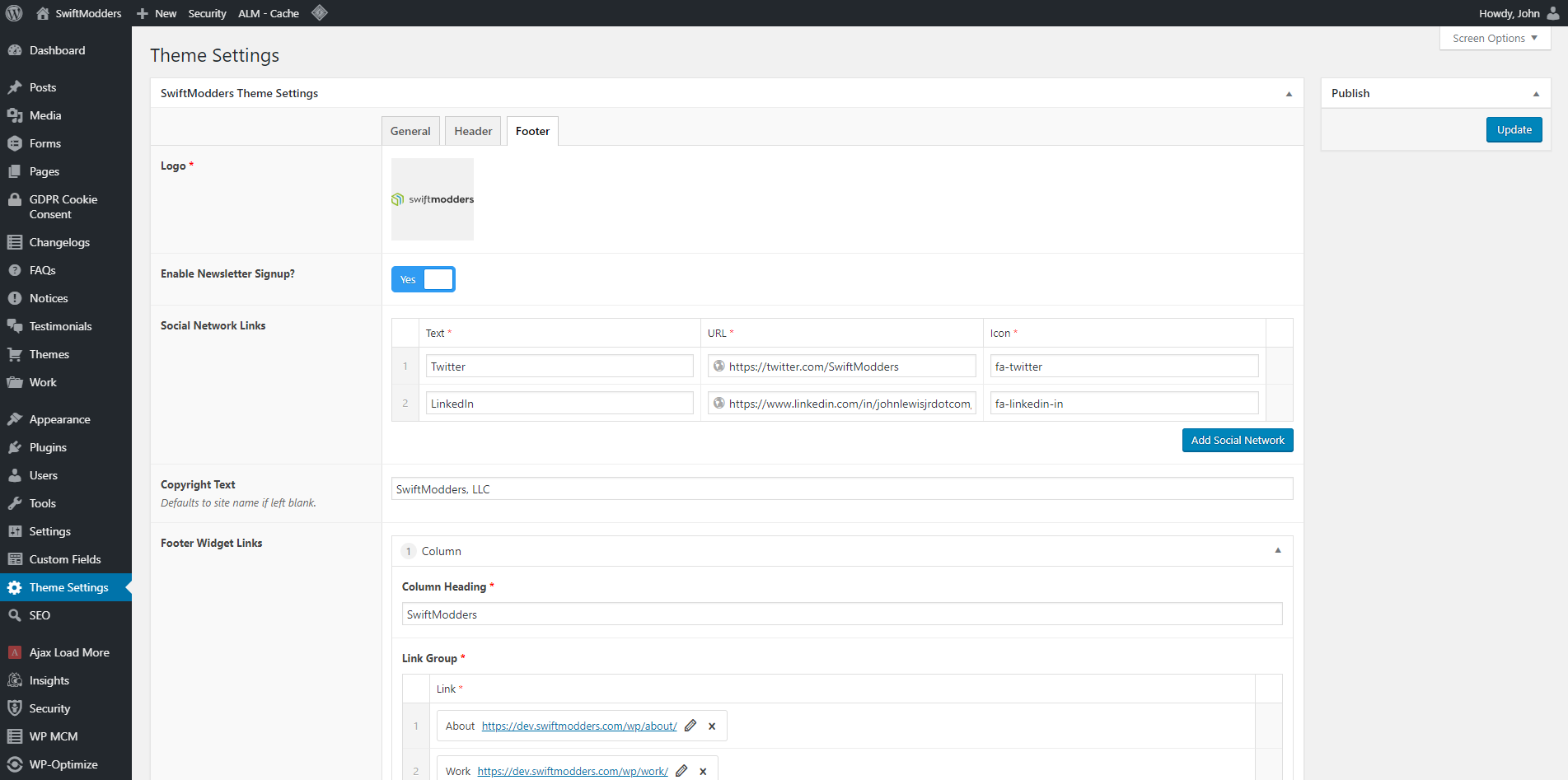Screen dimensions: 1568x780
Task: Click the footer logo thumbnail
Action: [433, 199]
